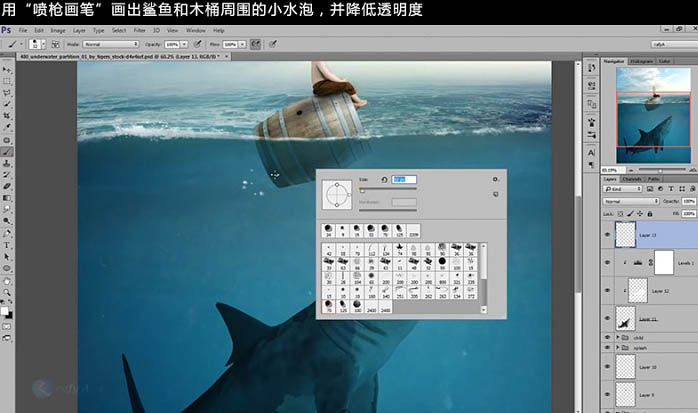The height and width of the screenshot is (413, 698).
Task: Select the Clone Stamp tool
Action: tap(7, 163)
